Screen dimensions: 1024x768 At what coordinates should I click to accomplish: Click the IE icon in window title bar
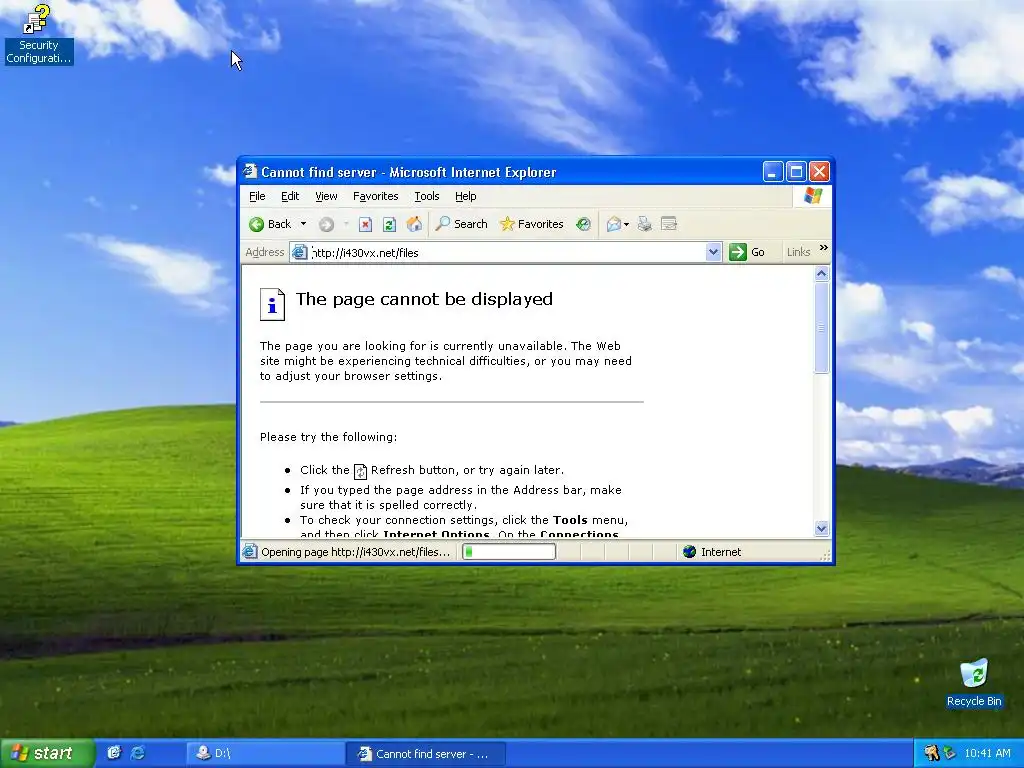(249, 171)
